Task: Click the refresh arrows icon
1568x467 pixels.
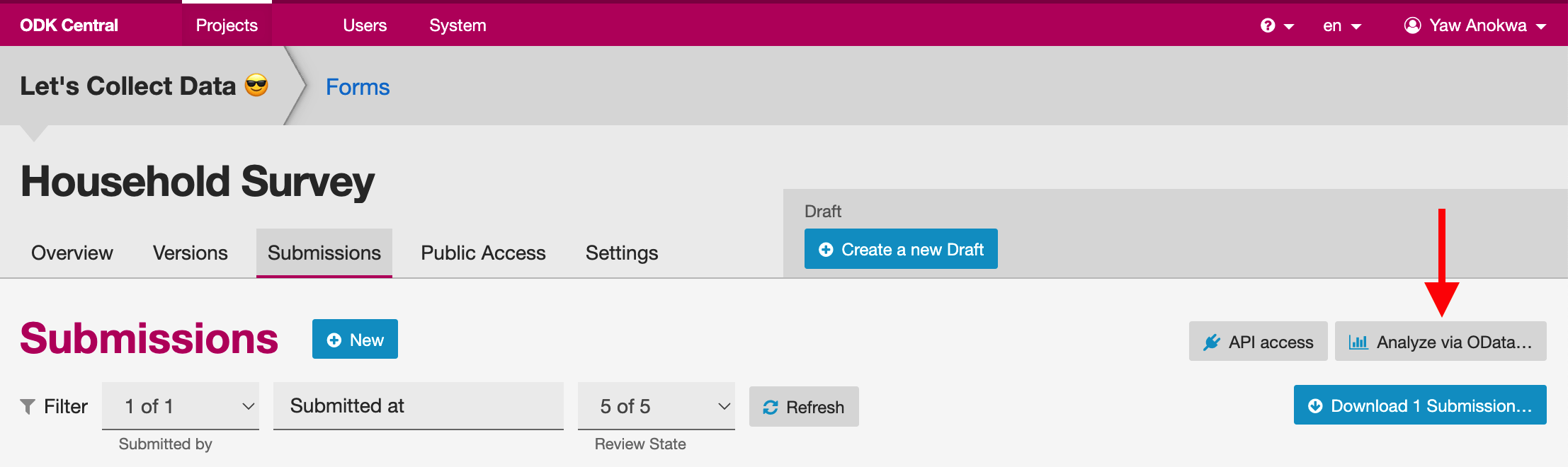Action: 771,408
